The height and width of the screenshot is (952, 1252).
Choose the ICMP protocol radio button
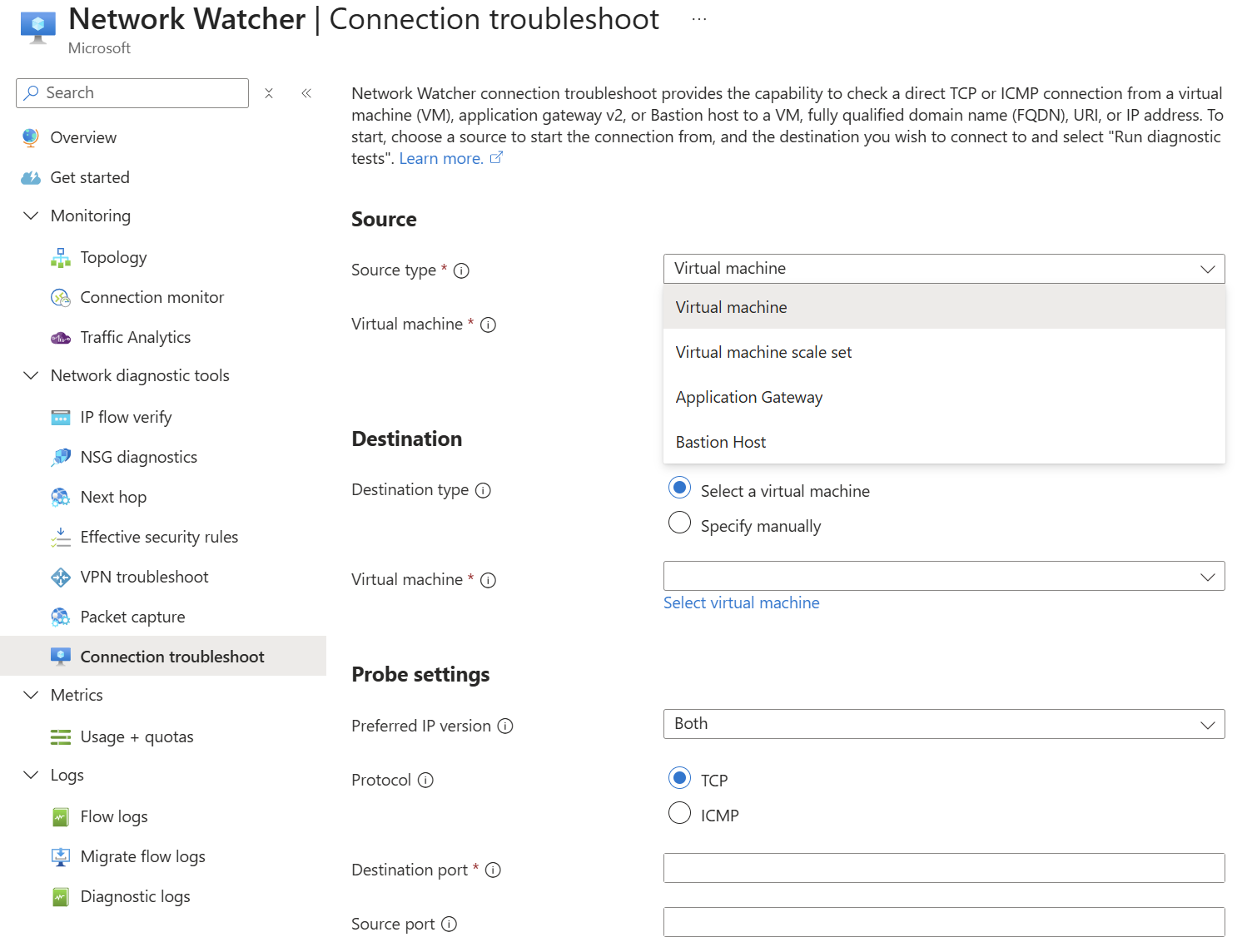[x=679, y=812]
